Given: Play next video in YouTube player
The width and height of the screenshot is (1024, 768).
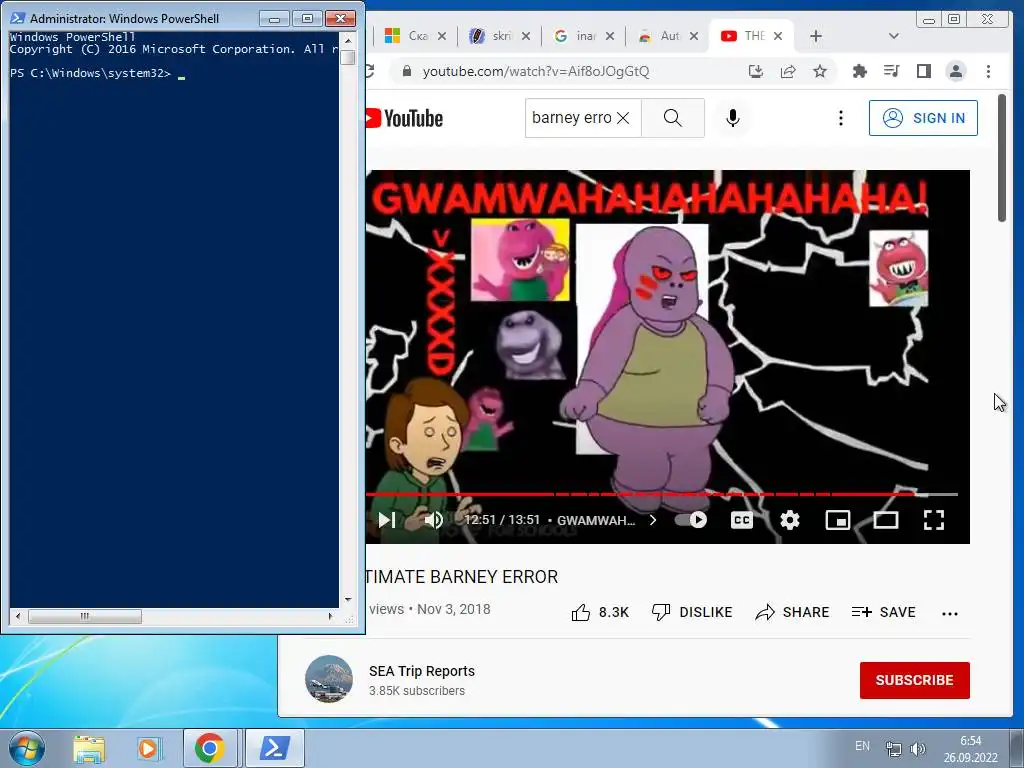Looking at the screenshot, I should click(387, 520).
